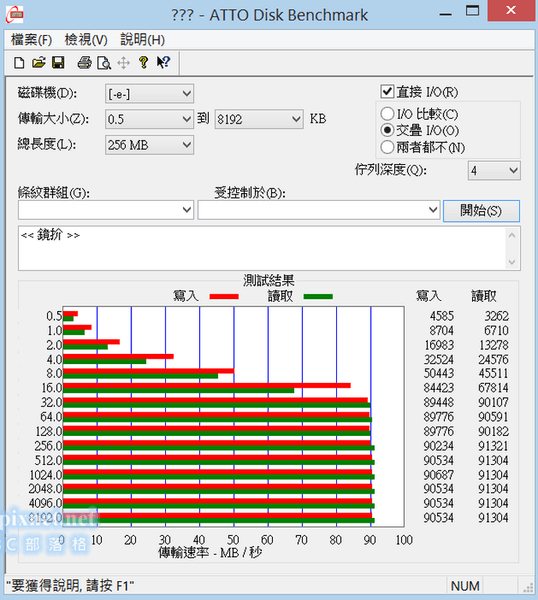The image size is (538, 600).
Task: Expand the 受控制於 dropdown
Action: tap(318, 210)
